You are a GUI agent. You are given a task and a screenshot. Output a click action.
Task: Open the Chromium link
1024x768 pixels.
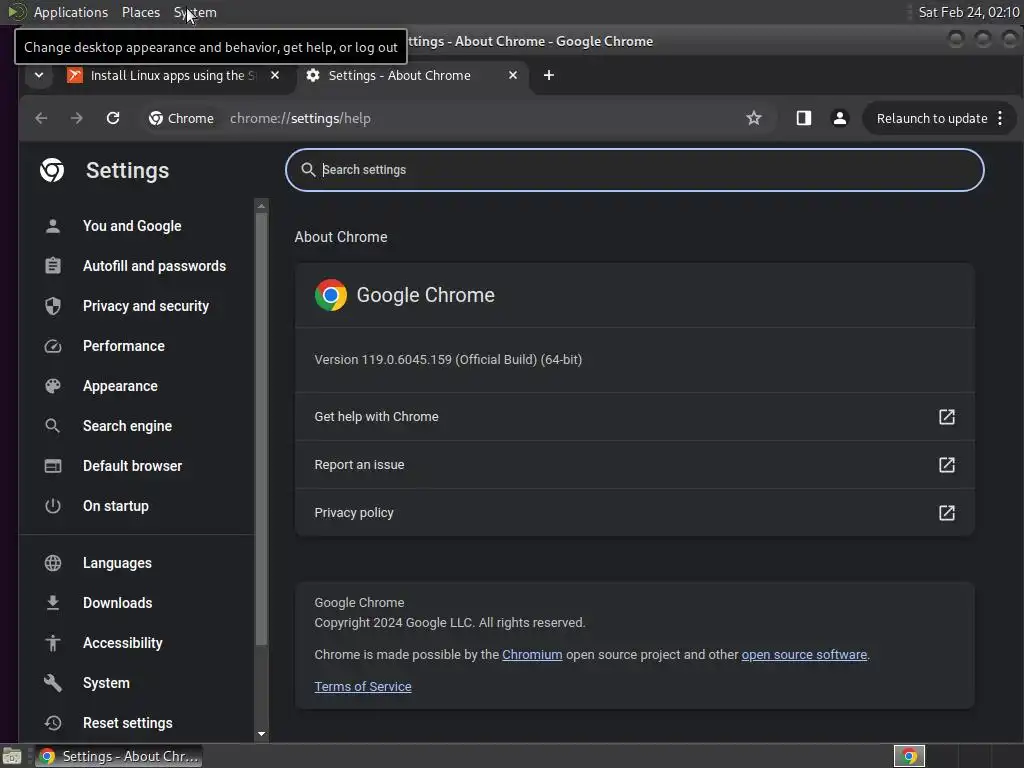coord(532,654)
